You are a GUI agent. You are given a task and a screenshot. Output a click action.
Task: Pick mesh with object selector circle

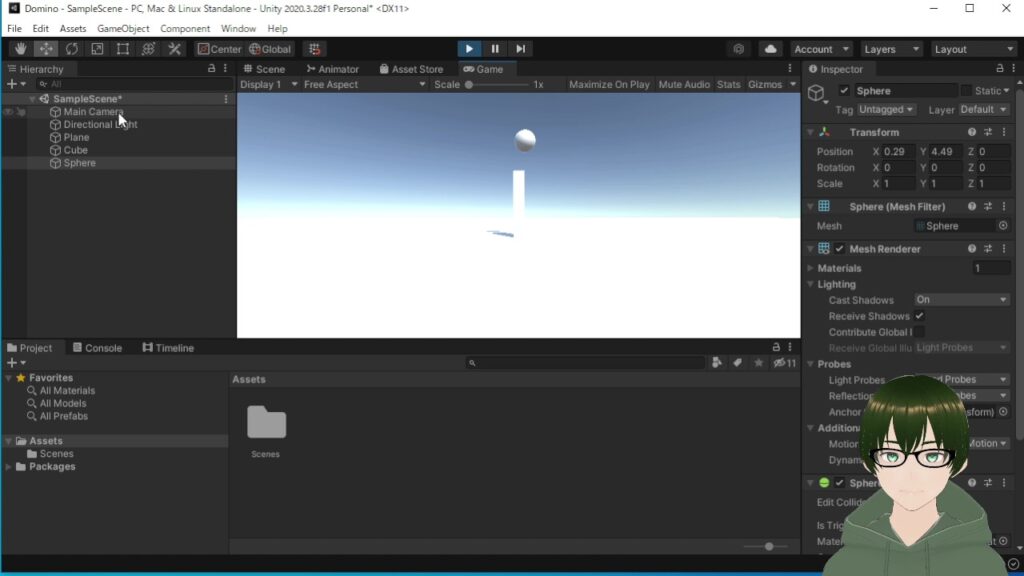tap(1003, 226)
